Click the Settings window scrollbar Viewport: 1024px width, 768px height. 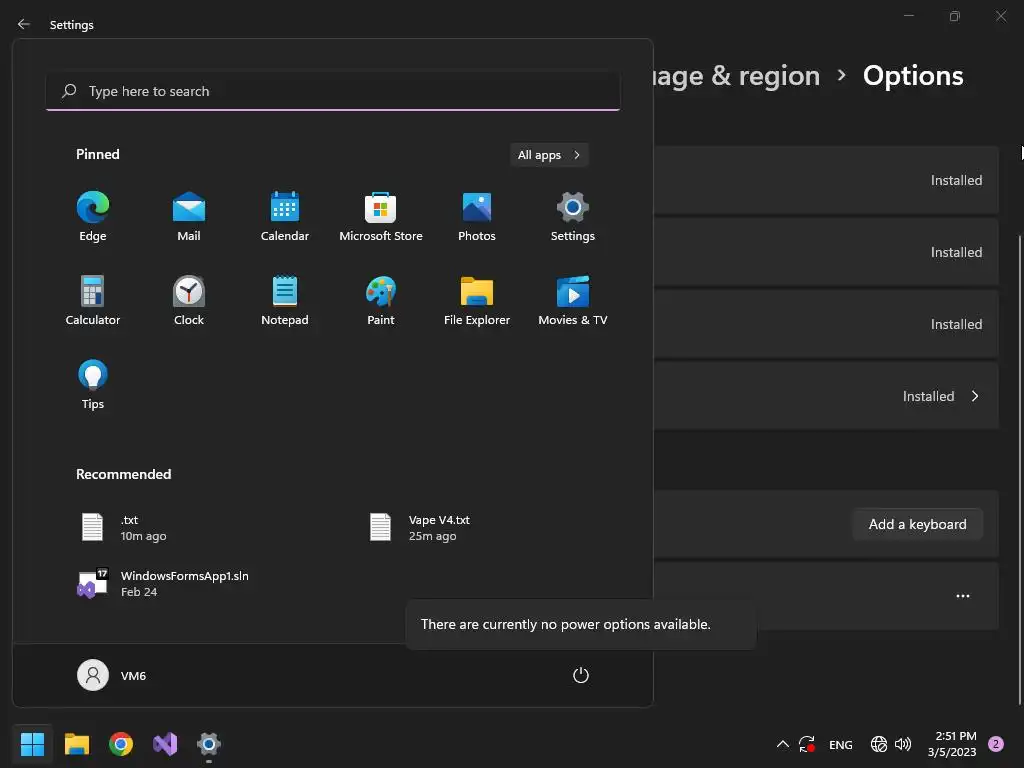pyautogui.click(x=1021, y=470)
